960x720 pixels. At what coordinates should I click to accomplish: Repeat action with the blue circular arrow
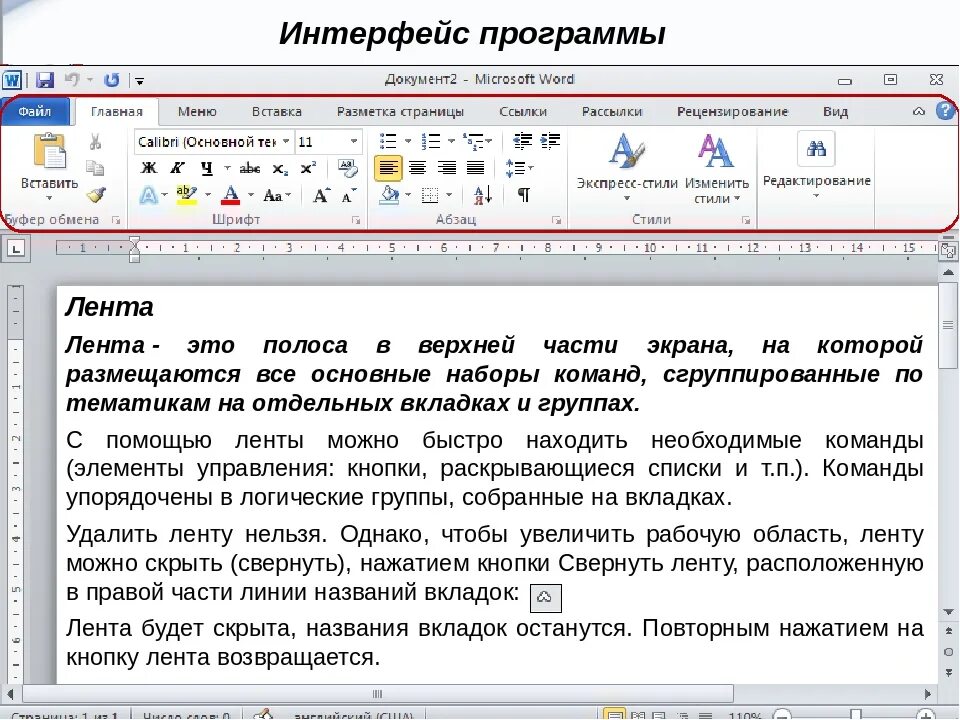[111, 80]
